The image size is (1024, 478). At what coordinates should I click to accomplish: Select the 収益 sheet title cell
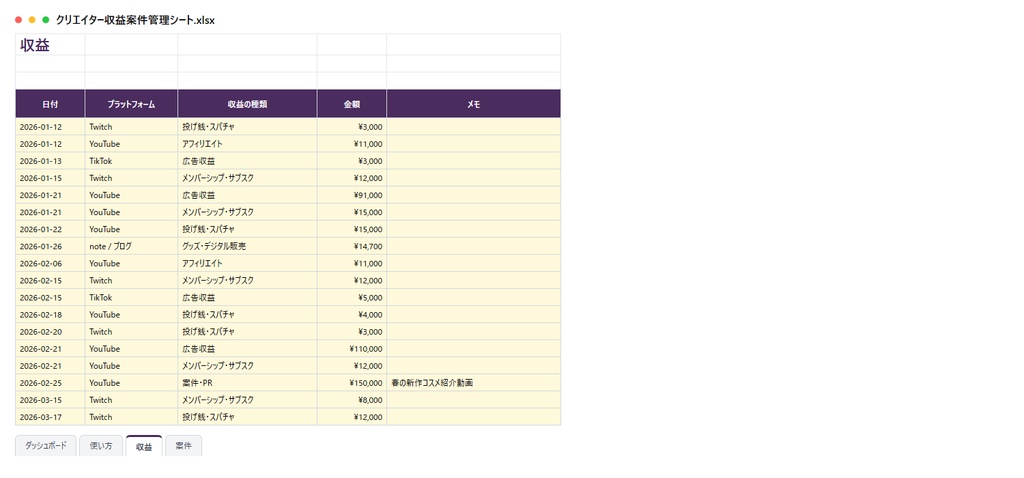(50, 45)
